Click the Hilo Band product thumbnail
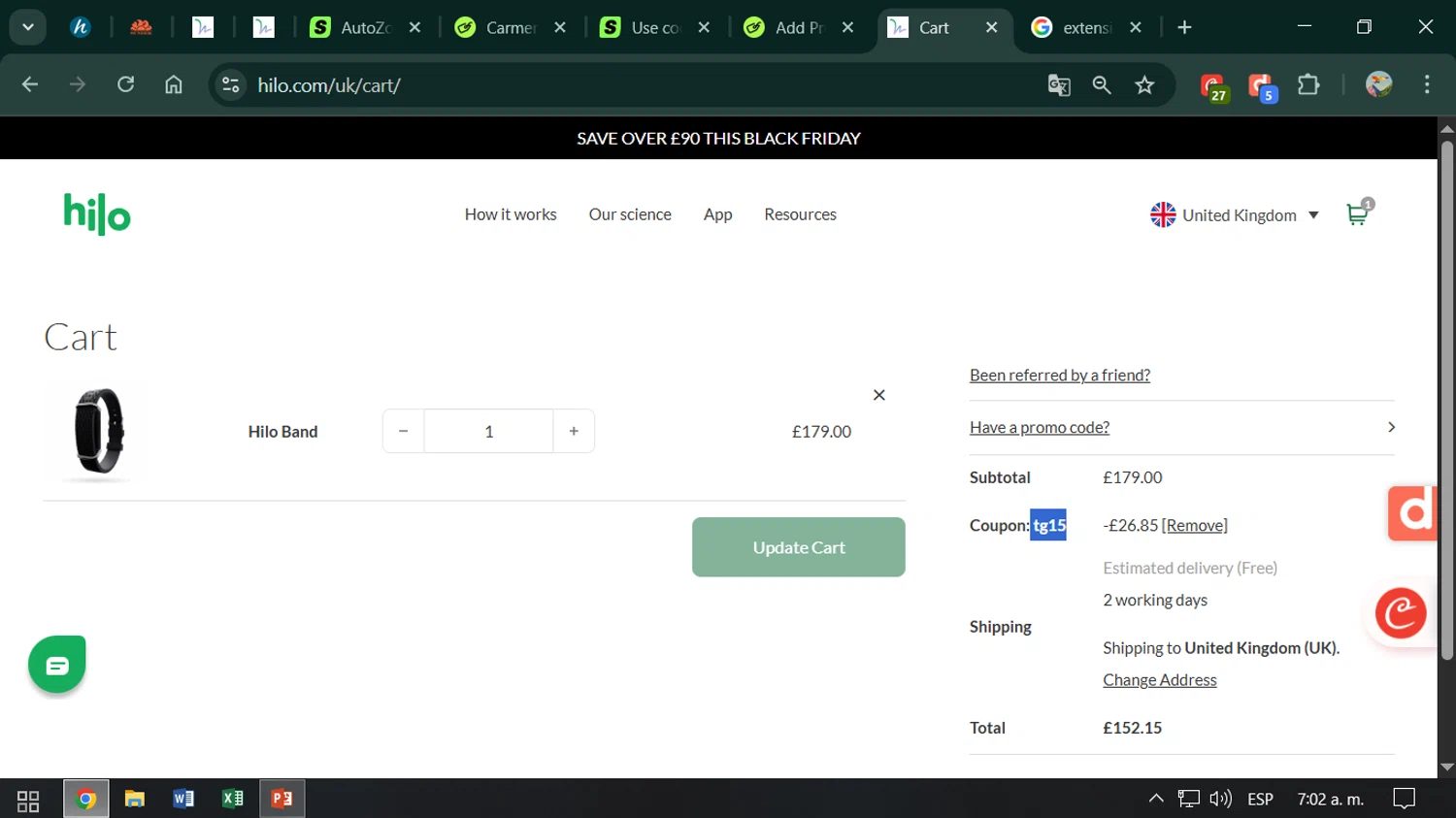This screenshot has width=1456, height=818. 99,431
